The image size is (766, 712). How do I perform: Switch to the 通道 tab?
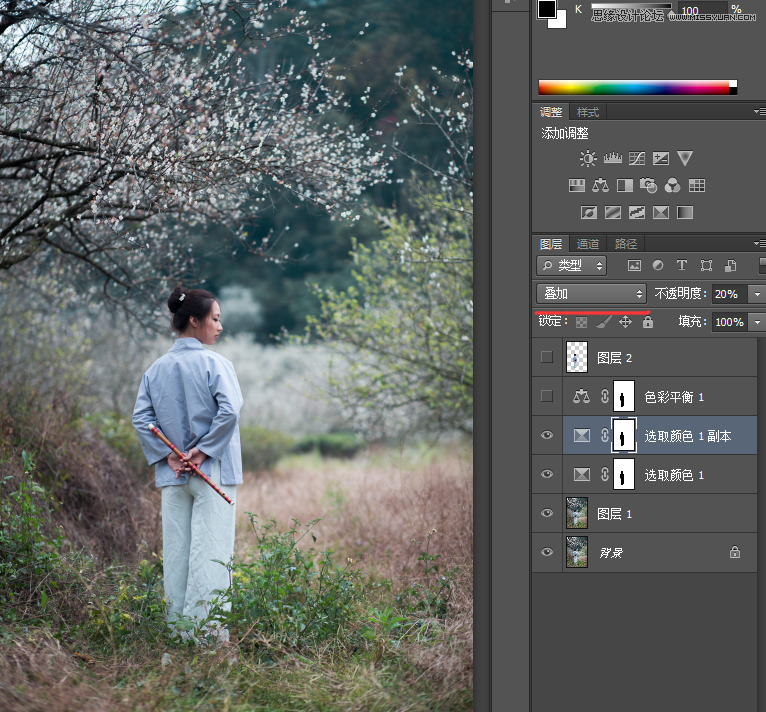[588, 244]
